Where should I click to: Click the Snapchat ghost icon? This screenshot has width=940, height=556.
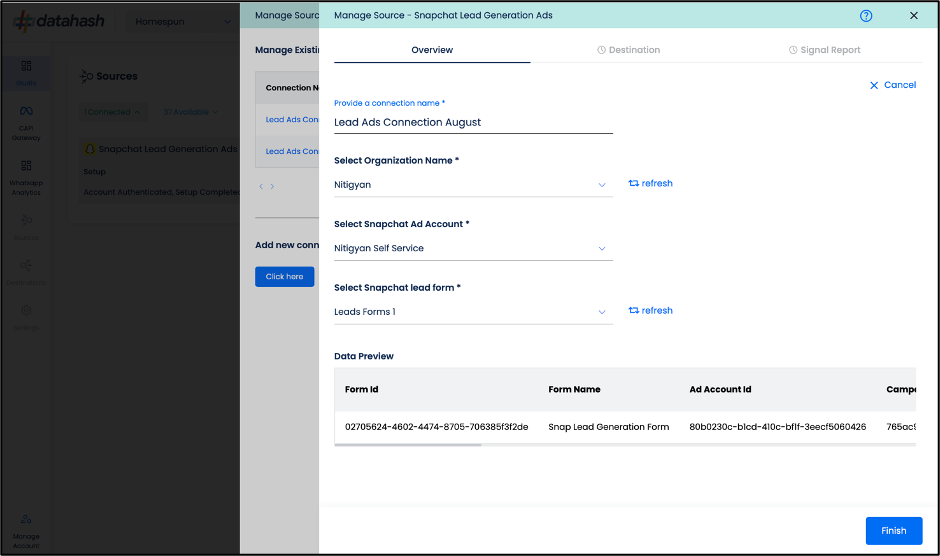click(x=90, y=149)
